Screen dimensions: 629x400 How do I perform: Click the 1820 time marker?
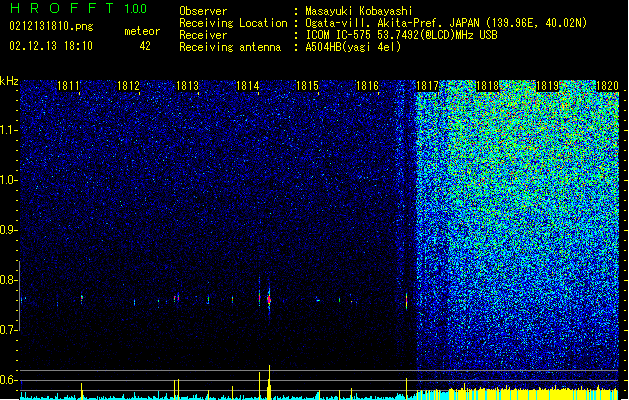pyautogui.click(x=607, y=86)
